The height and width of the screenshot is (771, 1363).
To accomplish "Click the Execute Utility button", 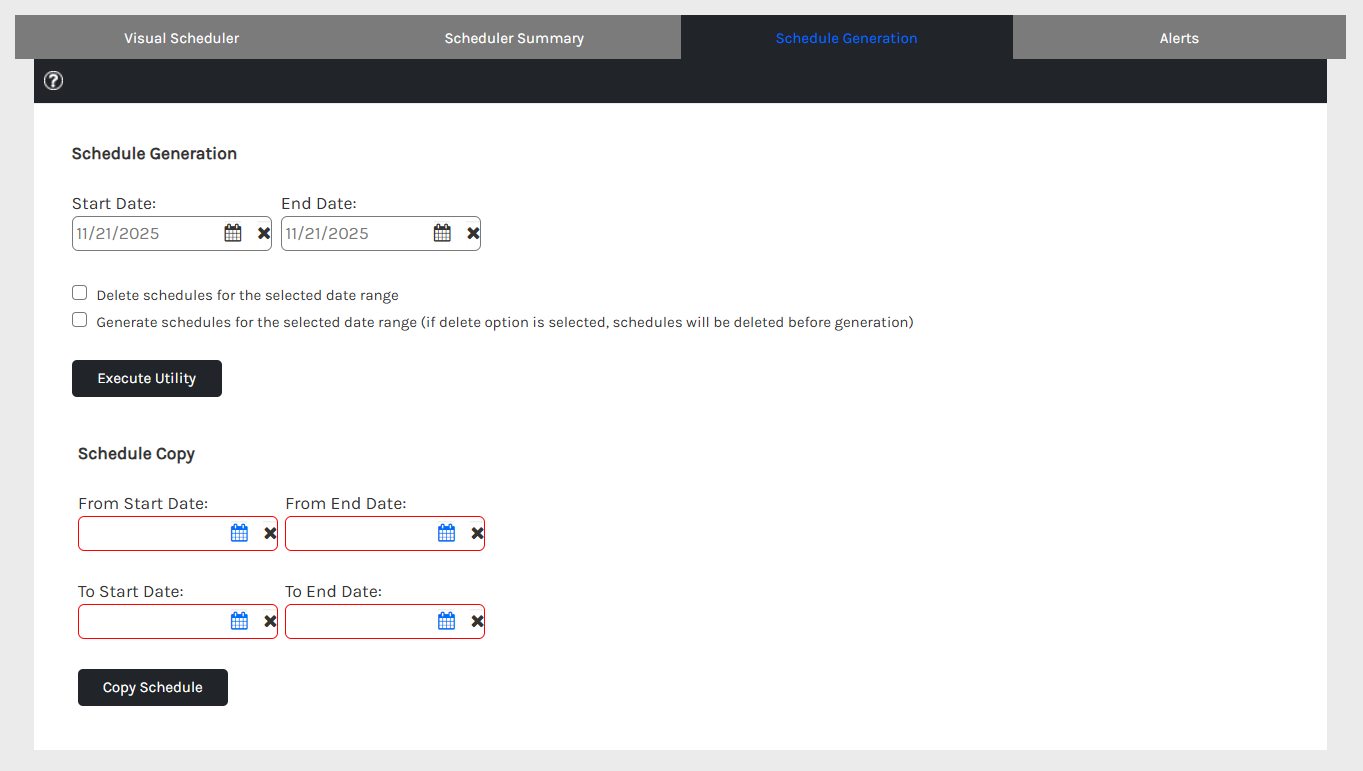I will [x=147, y=379].
